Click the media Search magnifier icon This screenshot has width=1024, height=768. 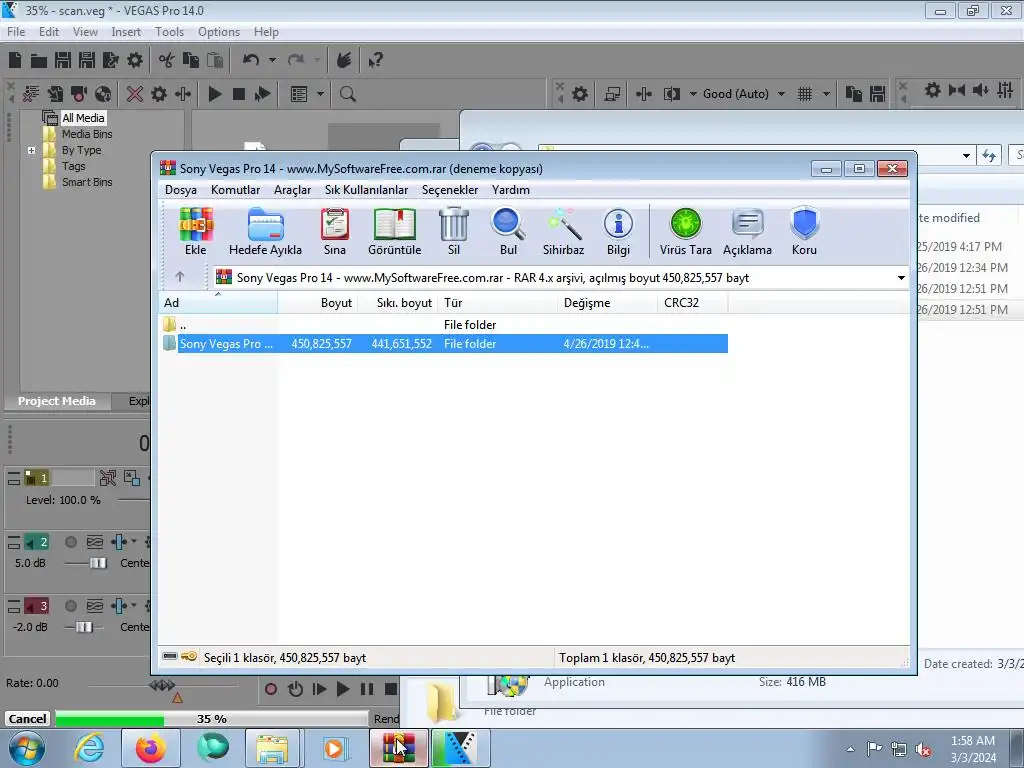coord(347,94)
